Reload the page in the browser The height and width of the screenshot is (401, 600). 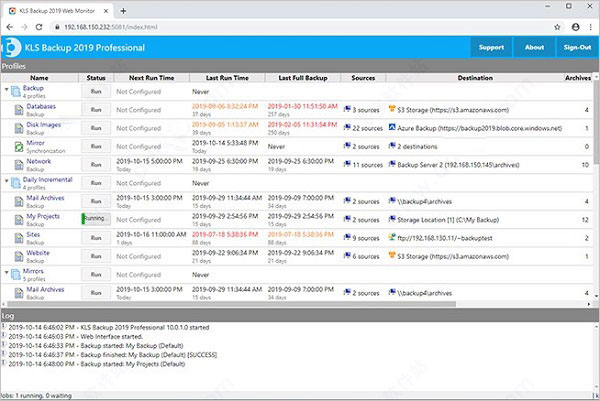point(39,27)
